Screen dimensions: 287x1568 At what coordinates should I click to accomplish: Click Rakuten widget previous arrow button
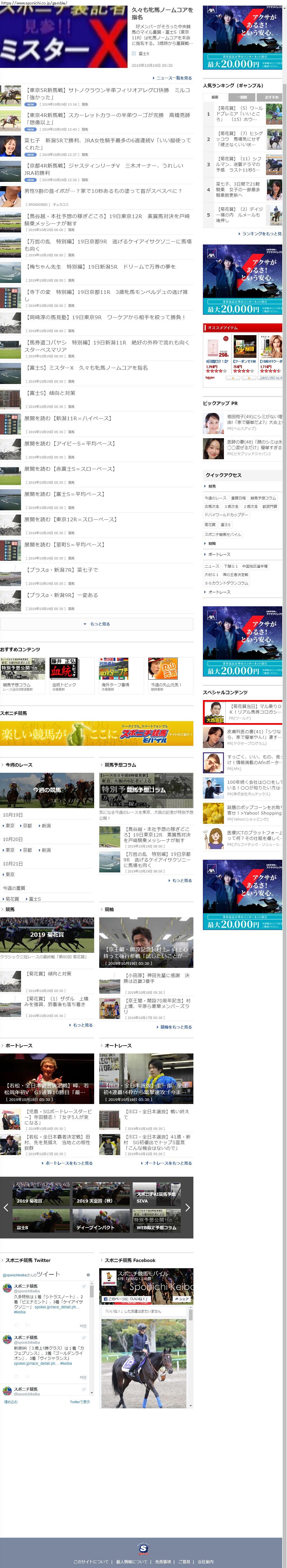click(x=233, y=378)
